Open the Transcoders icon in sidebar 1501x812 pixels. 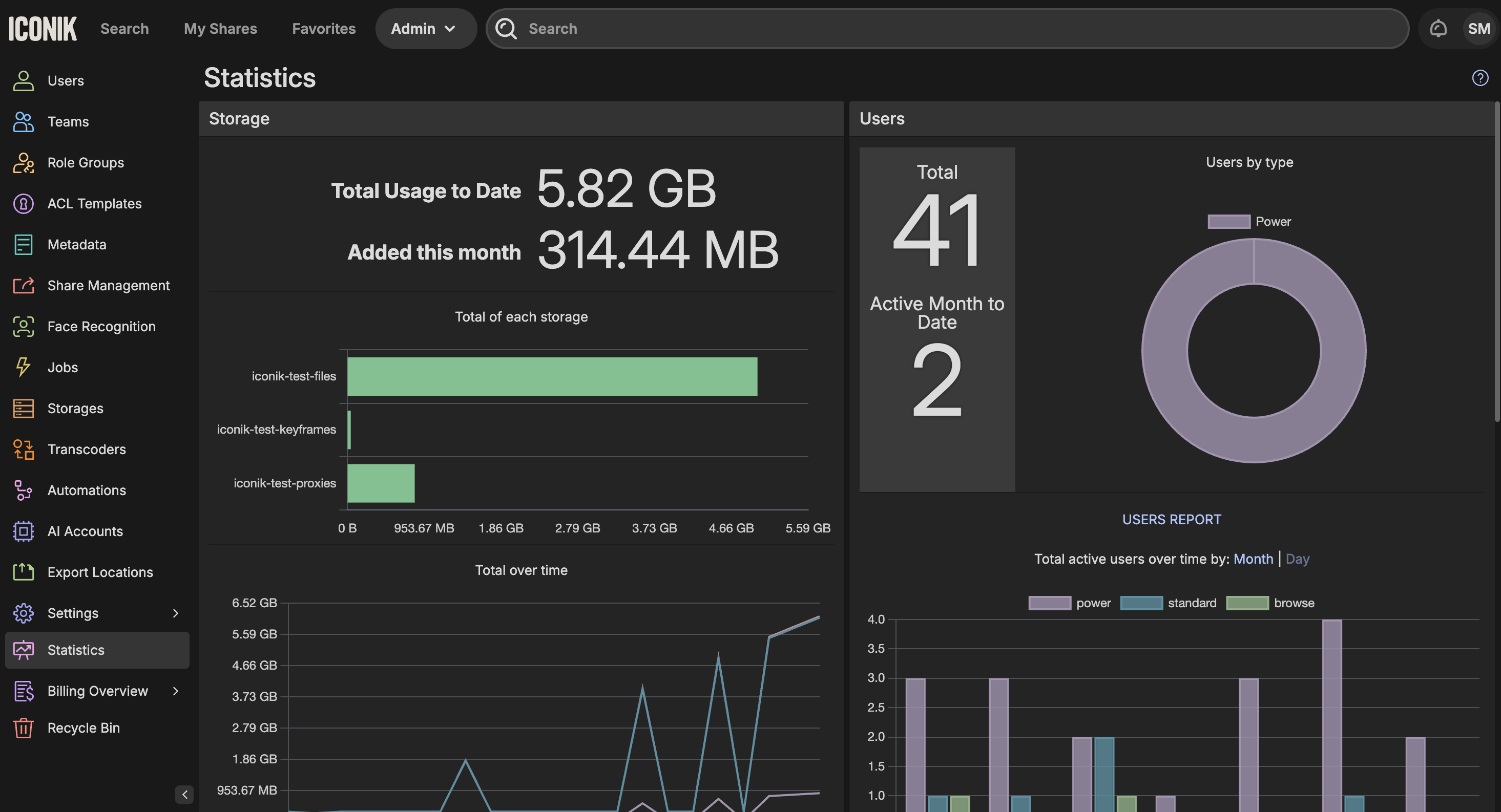coord(23,449)
